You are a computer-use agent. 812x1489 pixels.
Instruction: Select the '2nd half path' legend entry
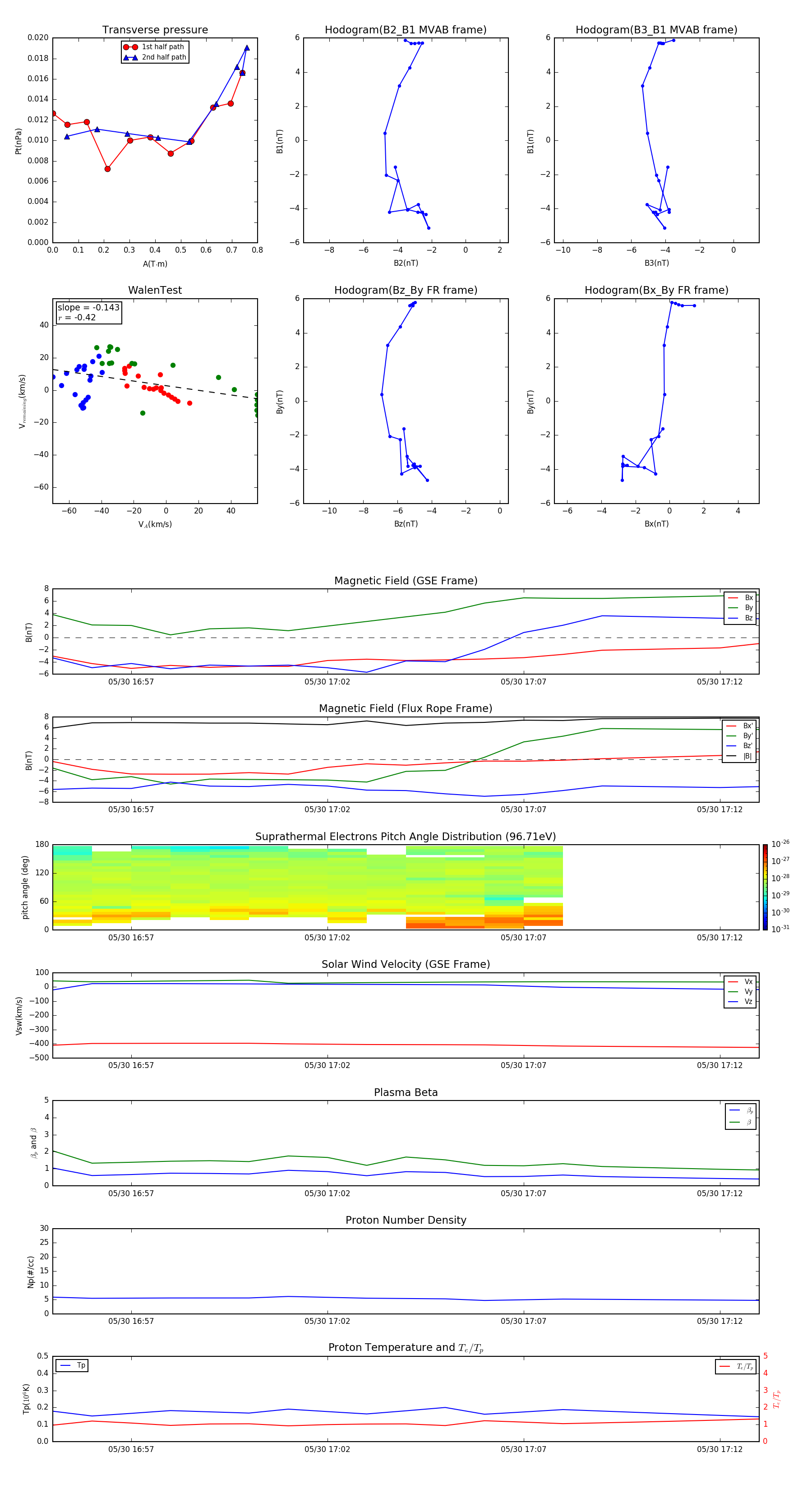(x=154, y=57)
